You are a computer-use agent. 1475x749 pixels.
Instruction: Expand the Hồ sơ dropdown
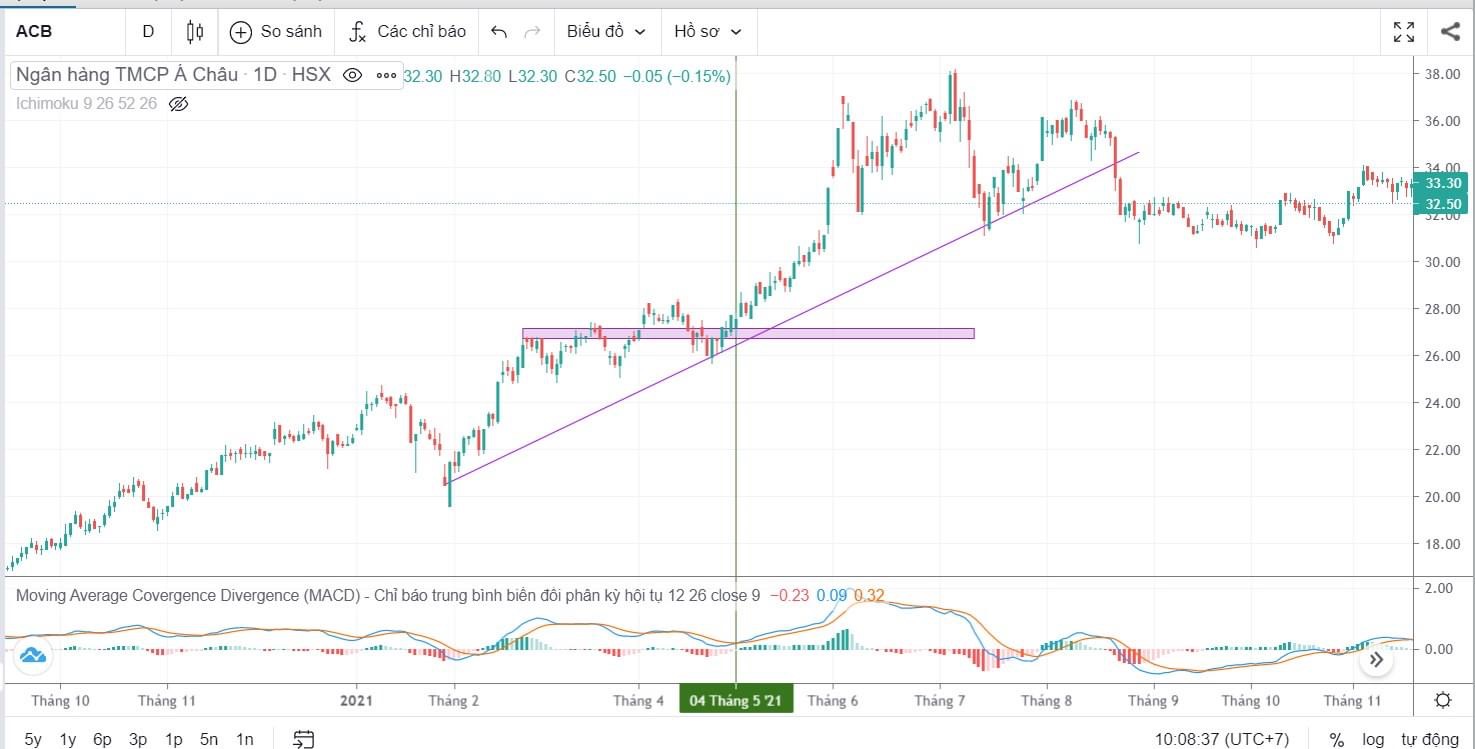708,32
